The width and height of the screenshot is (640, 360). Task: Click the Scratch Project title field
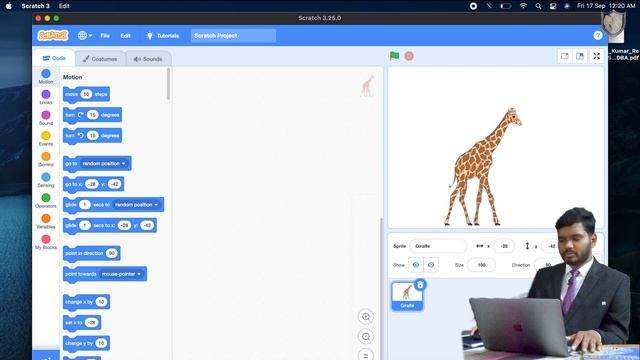point(233,36)
